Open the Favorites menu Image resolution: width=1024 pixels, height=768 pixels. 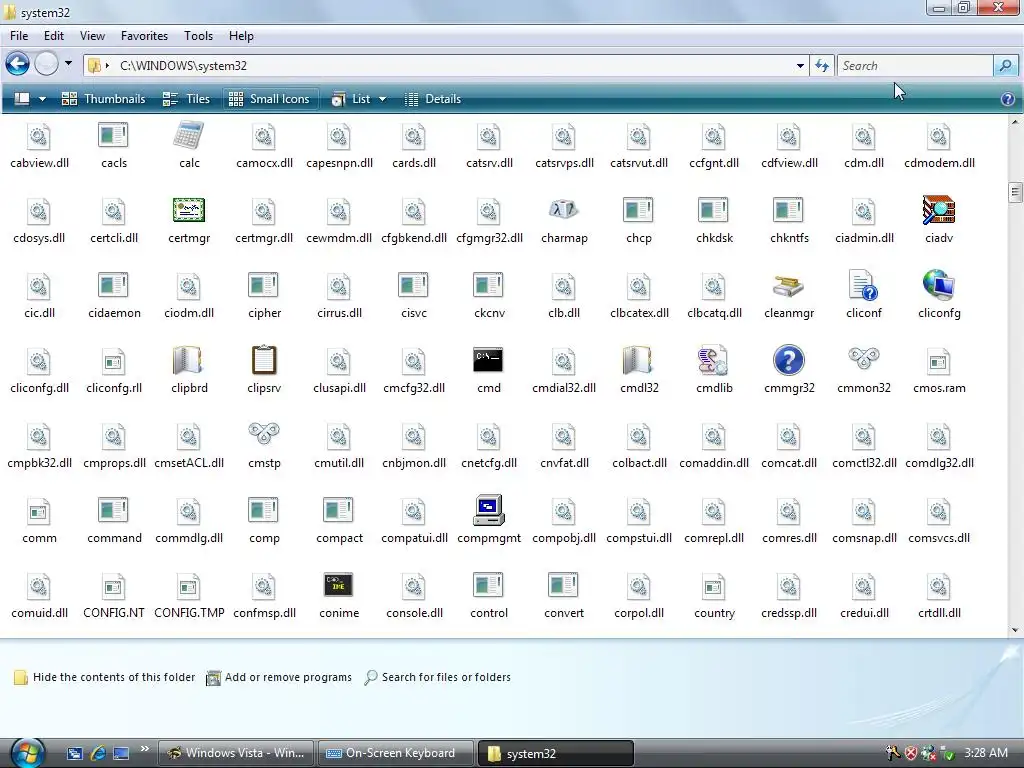[144, 36]
